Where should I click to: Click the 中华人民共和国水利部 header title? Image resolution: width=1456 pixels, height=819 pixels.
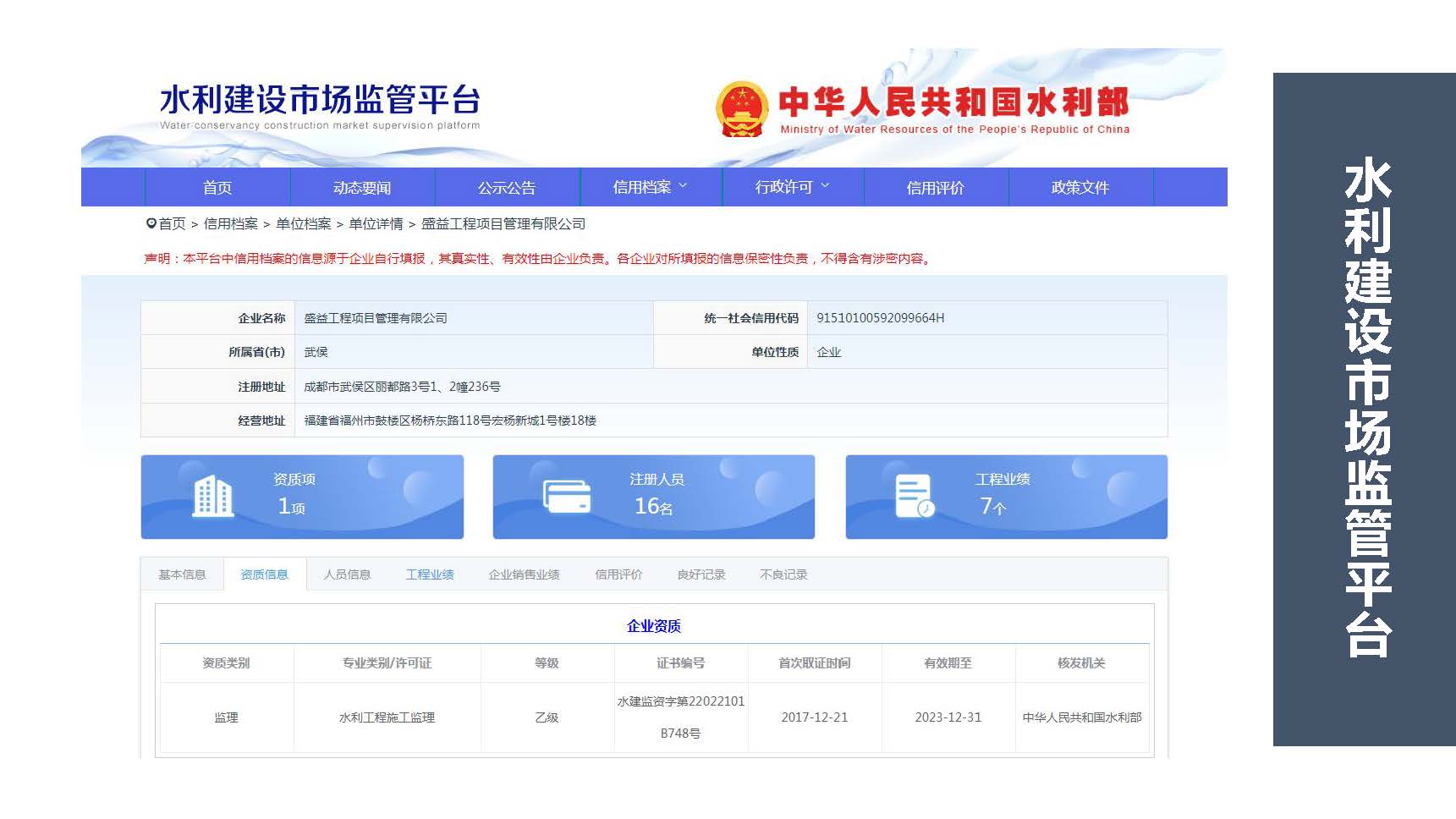click(953, 102)
